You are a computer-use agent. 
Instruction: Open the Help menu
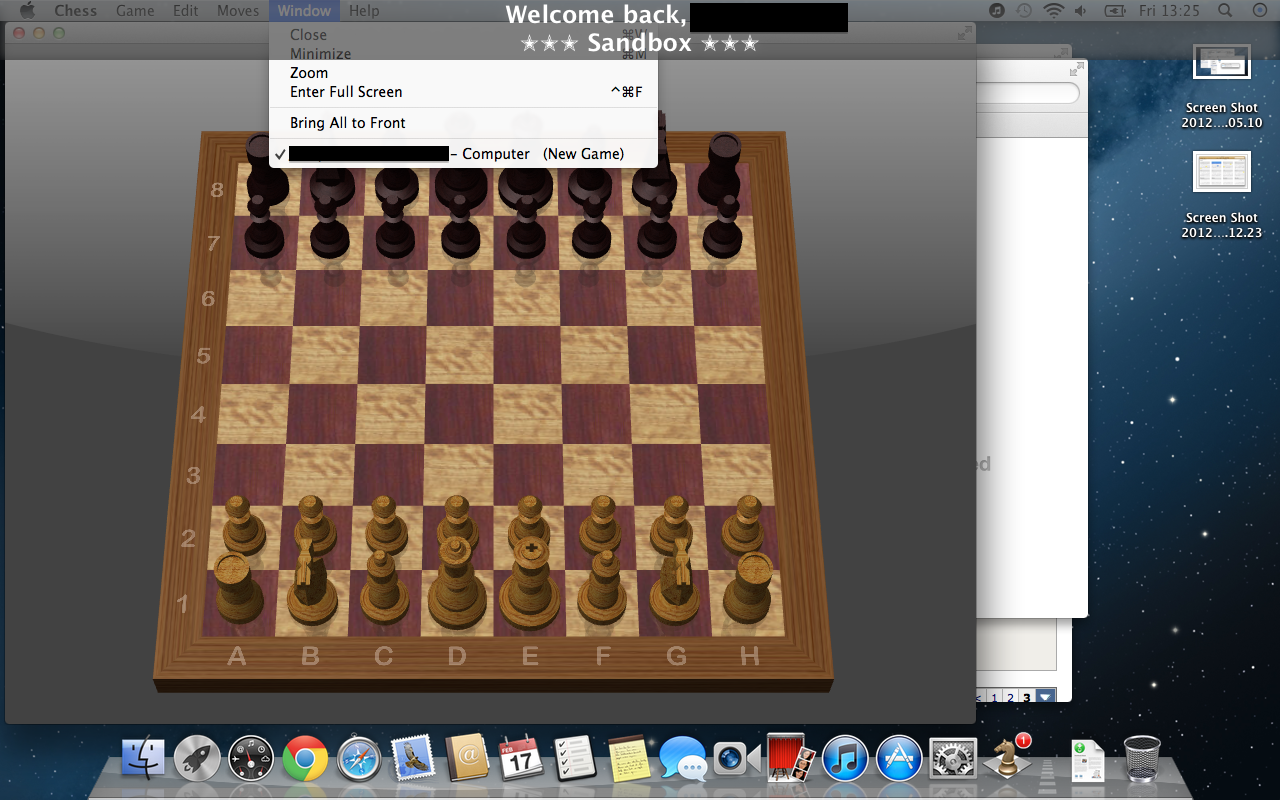(364, 11)
